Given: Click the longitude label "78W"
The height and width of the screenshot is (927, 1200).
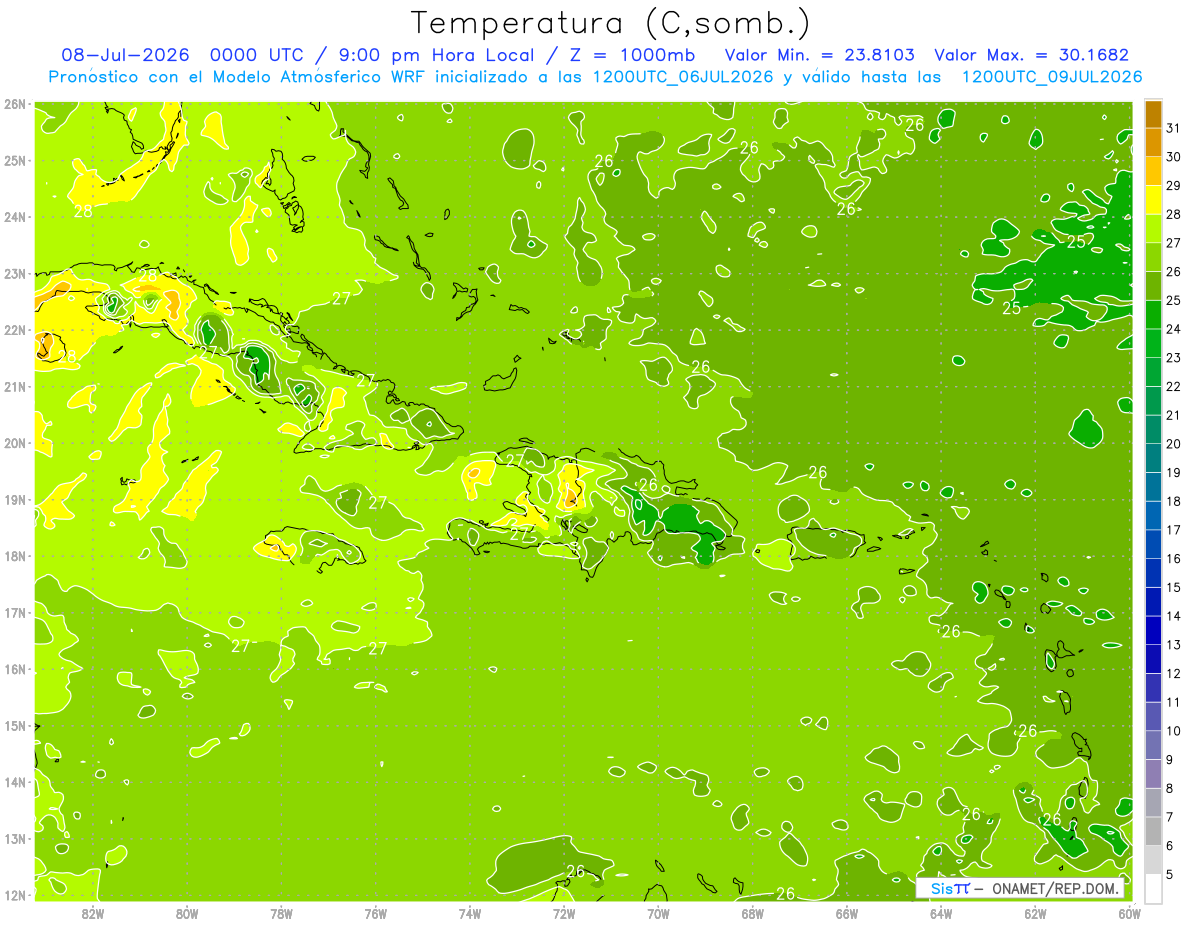Looking at the screenshot, I should tap(281, 913).
